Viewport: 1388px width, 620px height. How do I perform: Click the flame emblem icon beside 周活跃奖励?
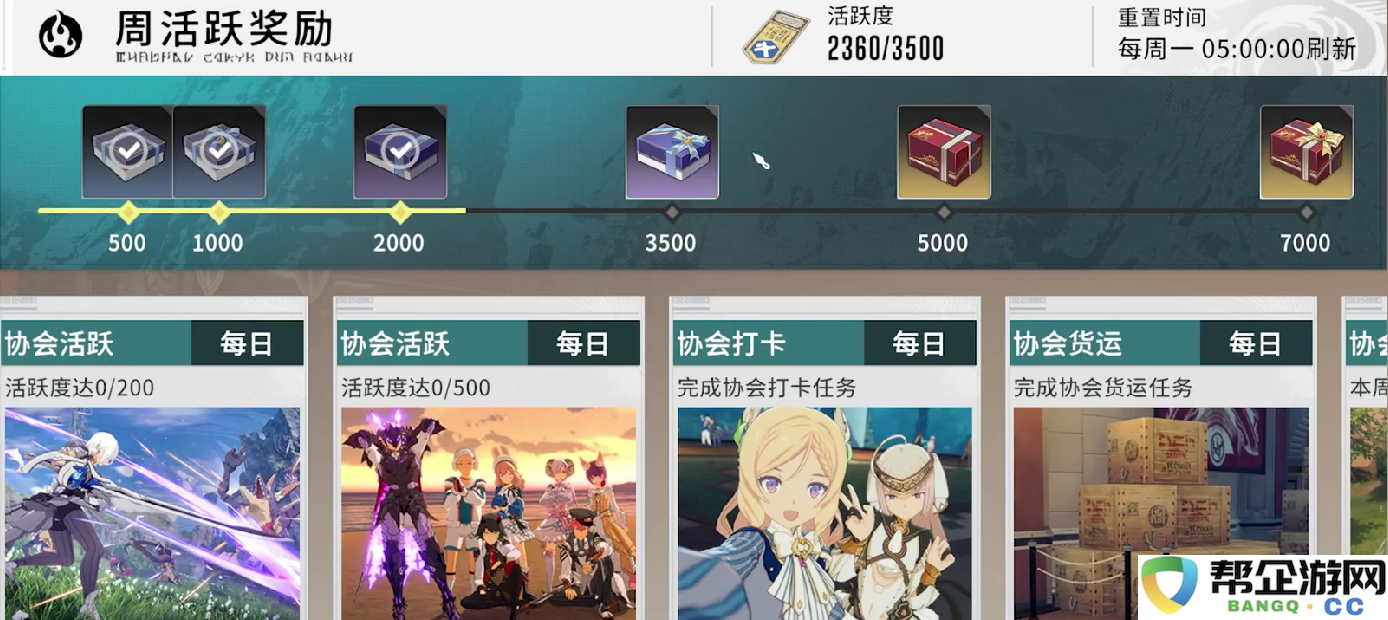(x=61, y=35)
